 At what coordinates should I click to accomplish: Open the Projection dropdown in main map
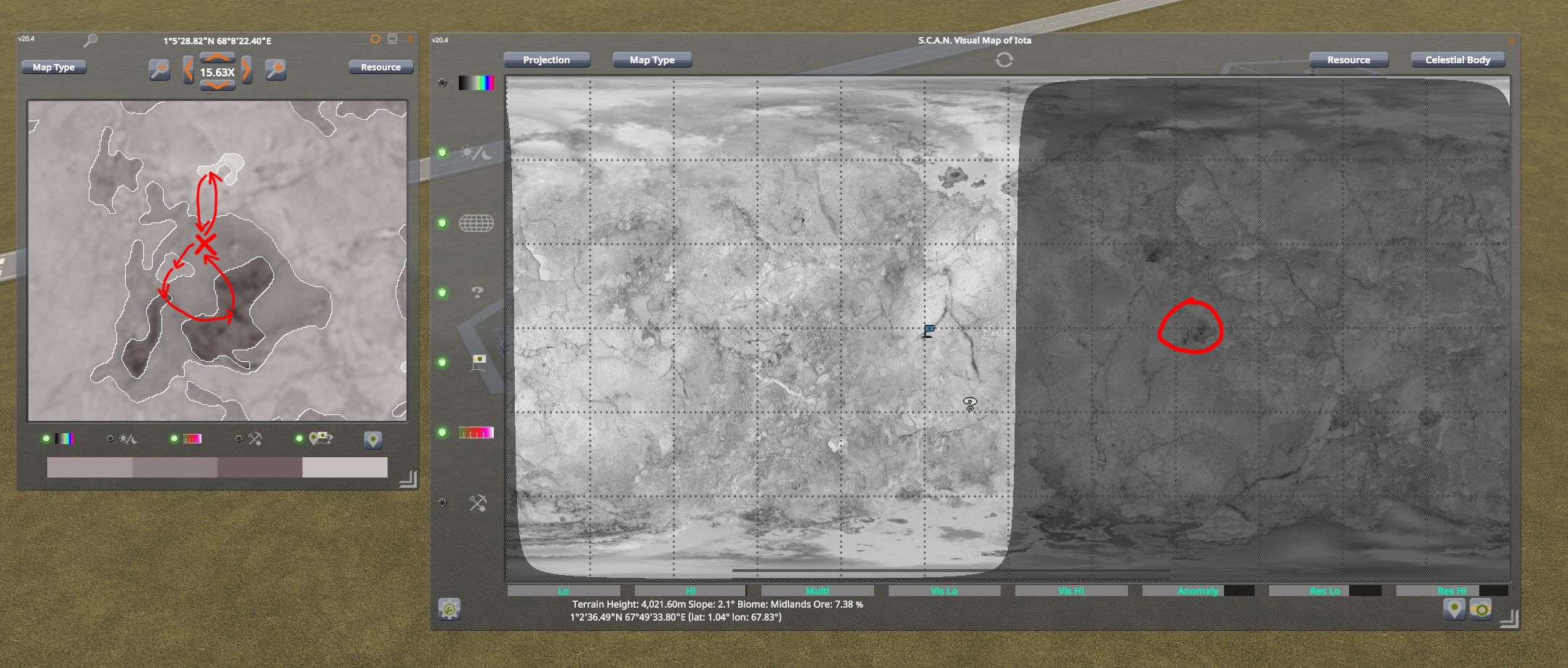coord(546,60)
